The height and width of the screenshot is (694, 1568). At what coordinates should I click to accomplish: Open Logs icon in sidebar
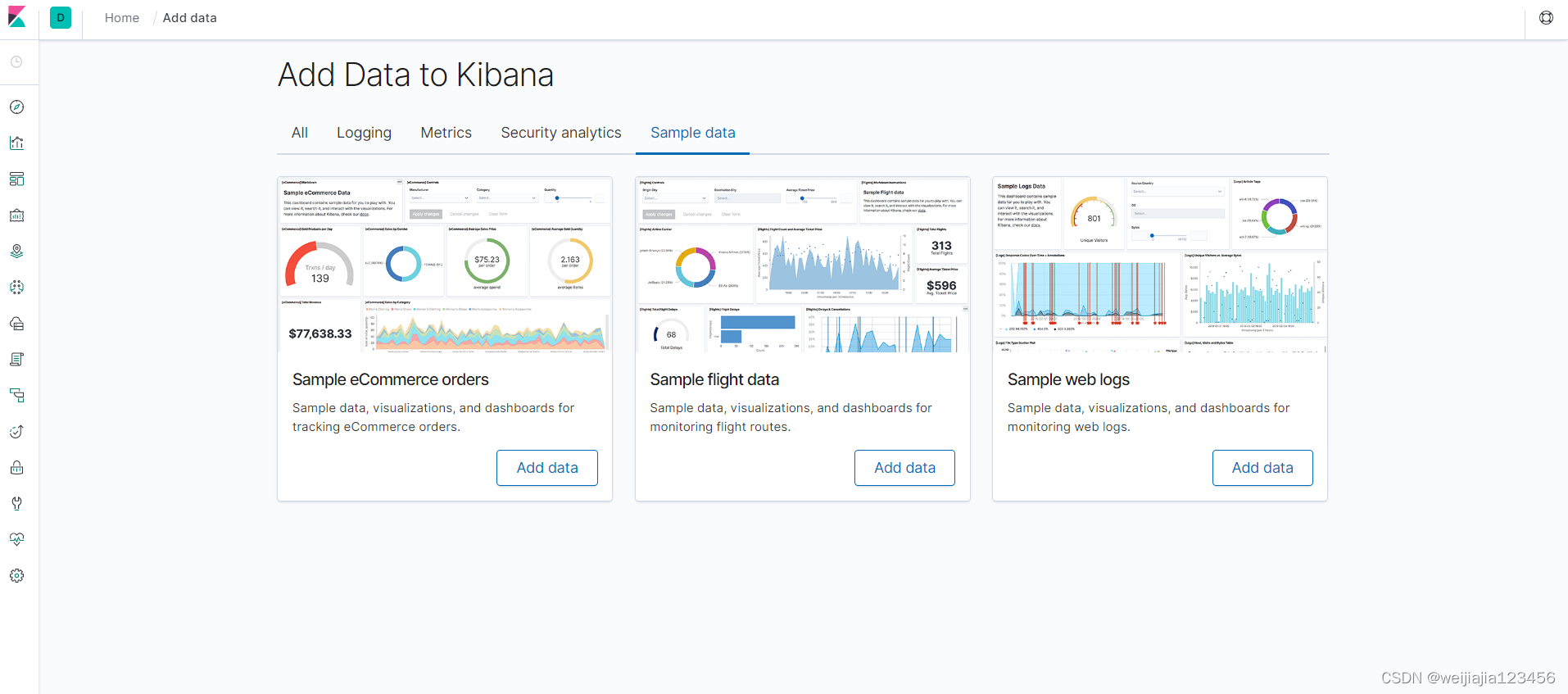point(16,360)
